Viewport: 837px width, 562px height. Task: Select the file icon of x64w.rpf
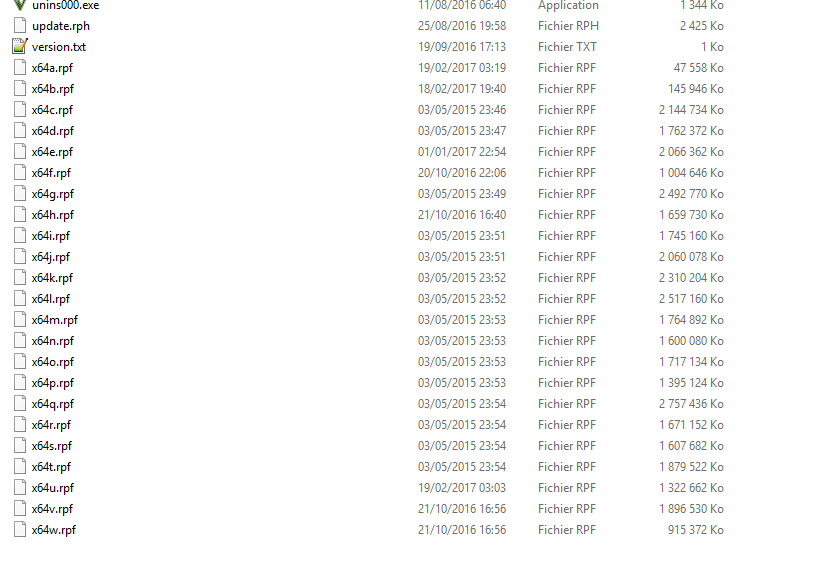(x=20, y=529)
